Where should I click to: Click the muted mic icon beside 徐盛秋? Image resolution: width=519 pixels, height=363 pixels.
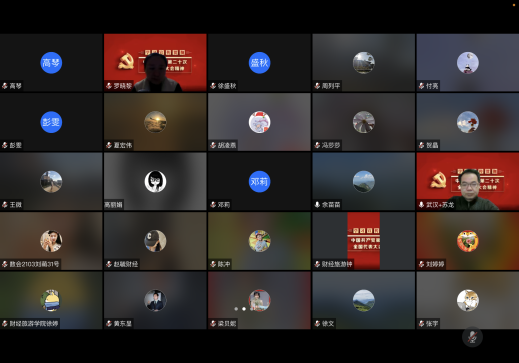(213, 86)
